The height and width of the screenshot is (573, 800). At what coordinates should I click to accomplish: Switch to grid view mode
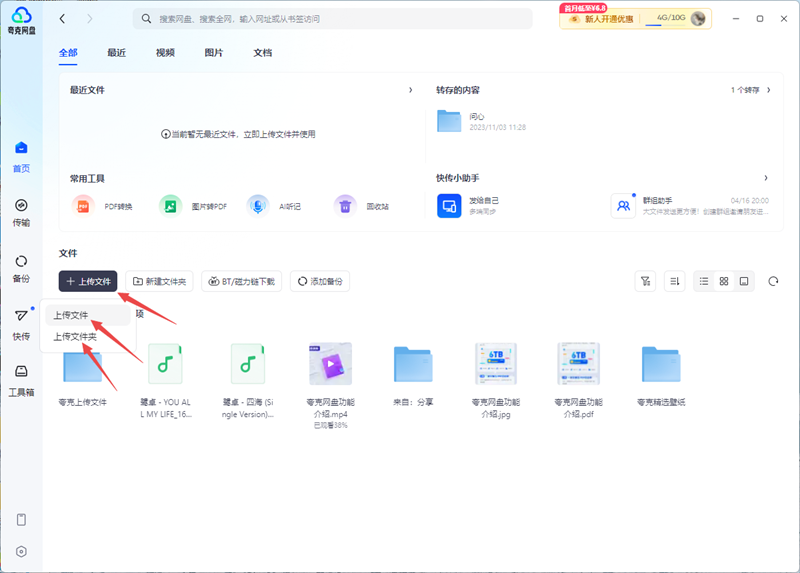pos(724,282)
